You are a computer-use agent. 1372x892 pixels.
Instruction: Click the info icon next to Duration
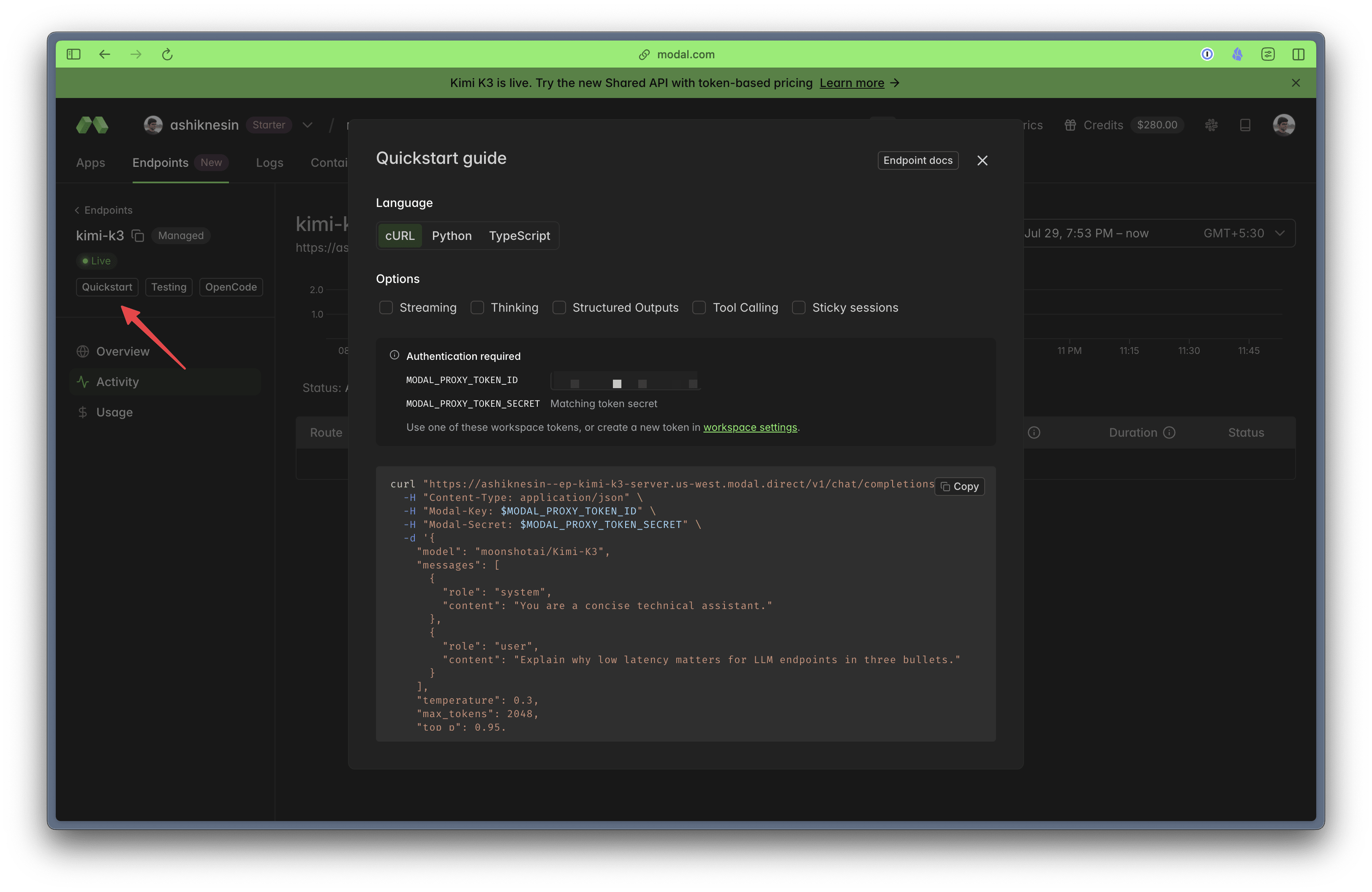click(1169, 433)
